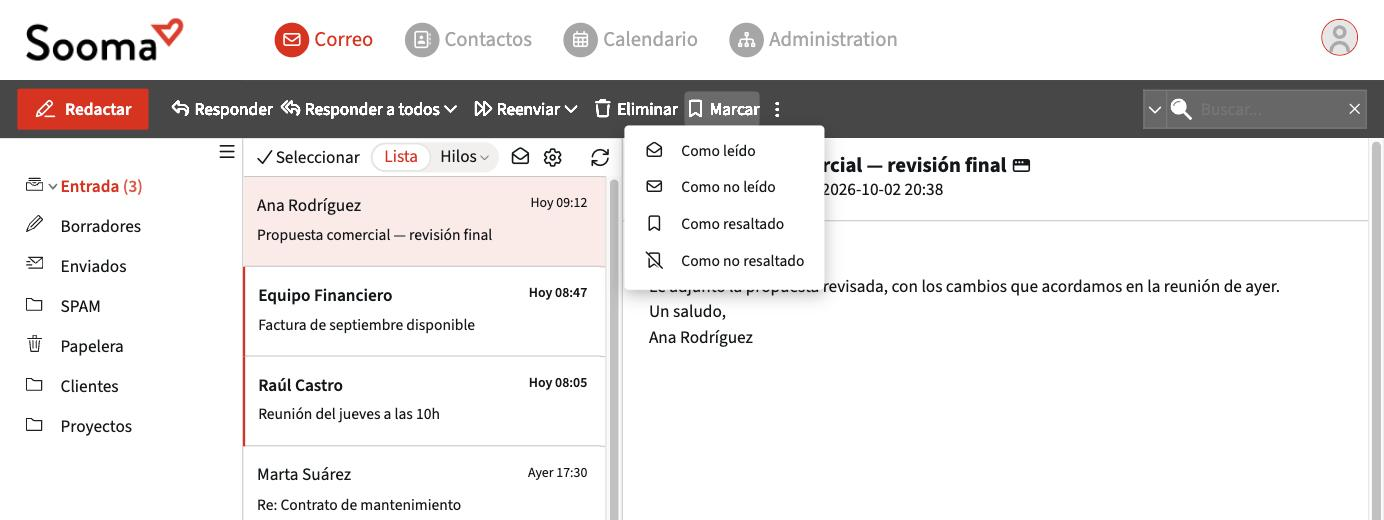
Task: Open message list settings gear
Action: (553, 157)
